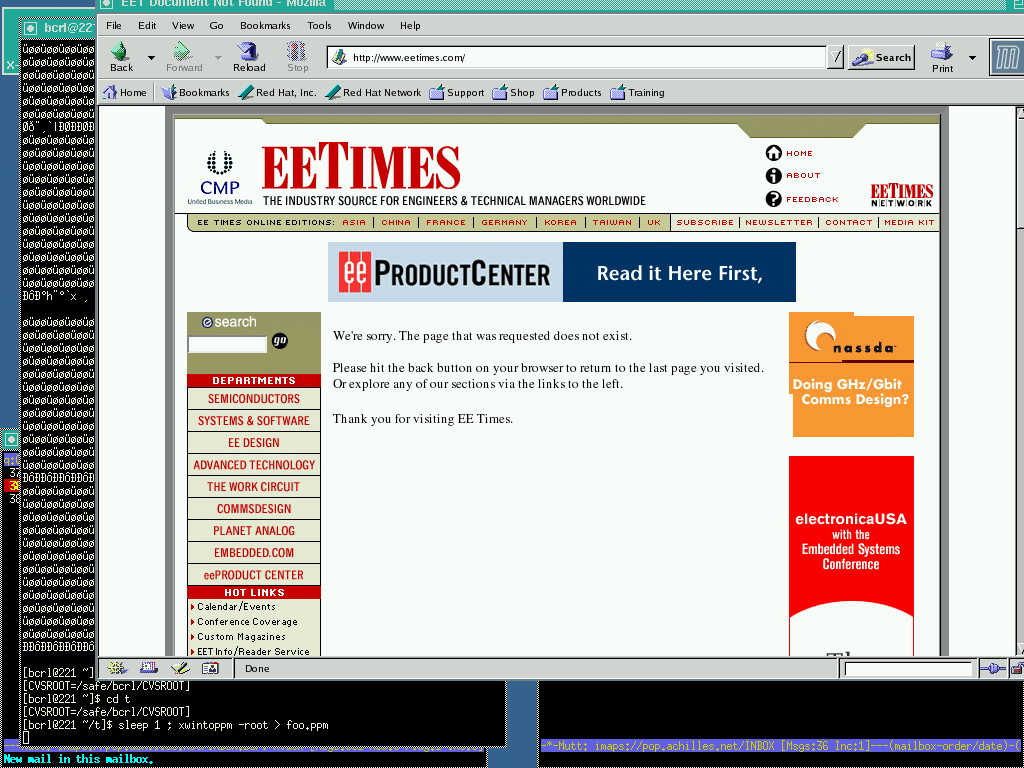Open the Products bookmark folder
1024x768 pixels.
coord(572,93)
